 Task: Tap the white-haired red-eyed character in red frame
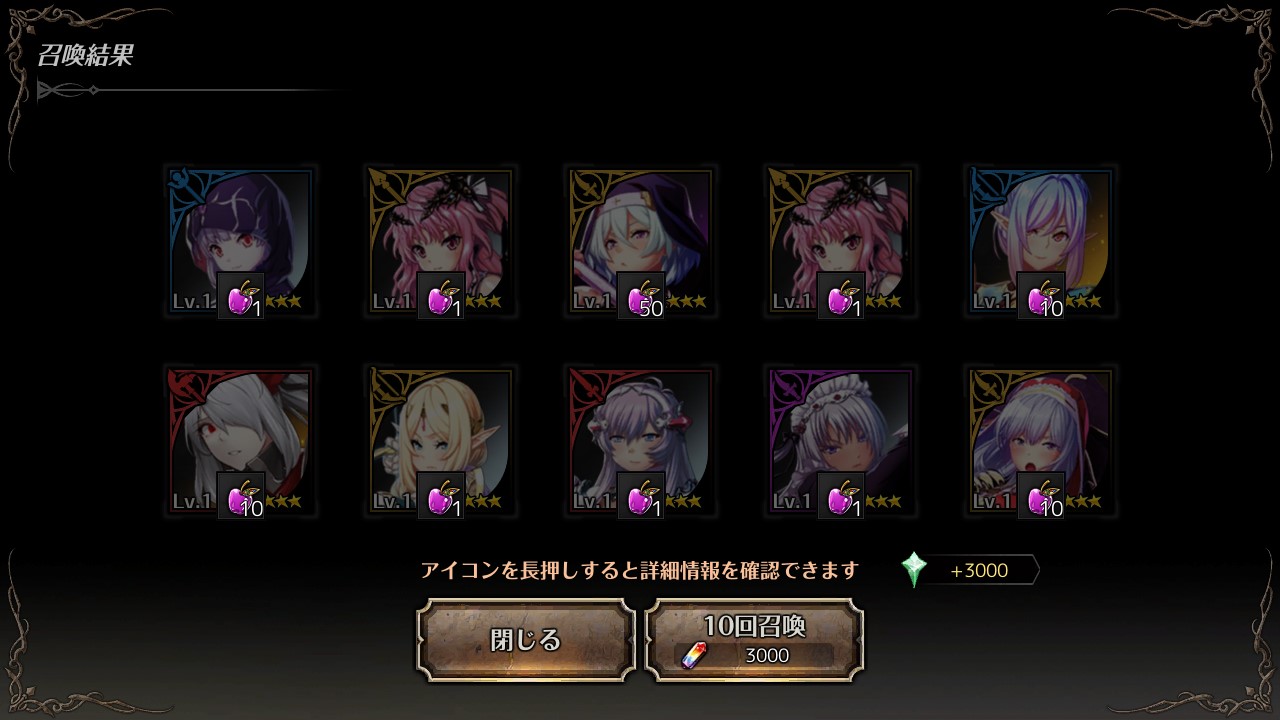point(241,442)
